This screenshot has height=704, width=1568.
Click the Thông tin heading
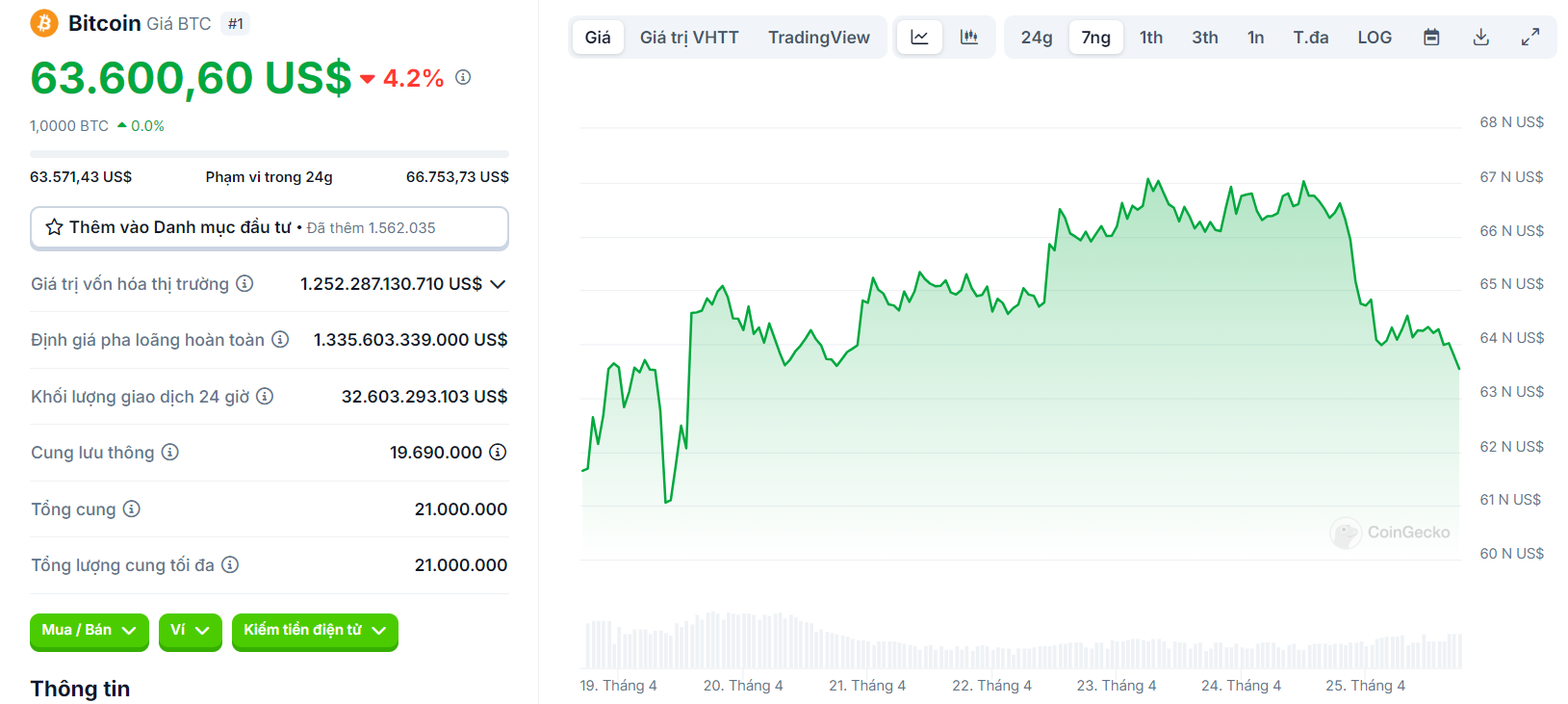[80, 689]
